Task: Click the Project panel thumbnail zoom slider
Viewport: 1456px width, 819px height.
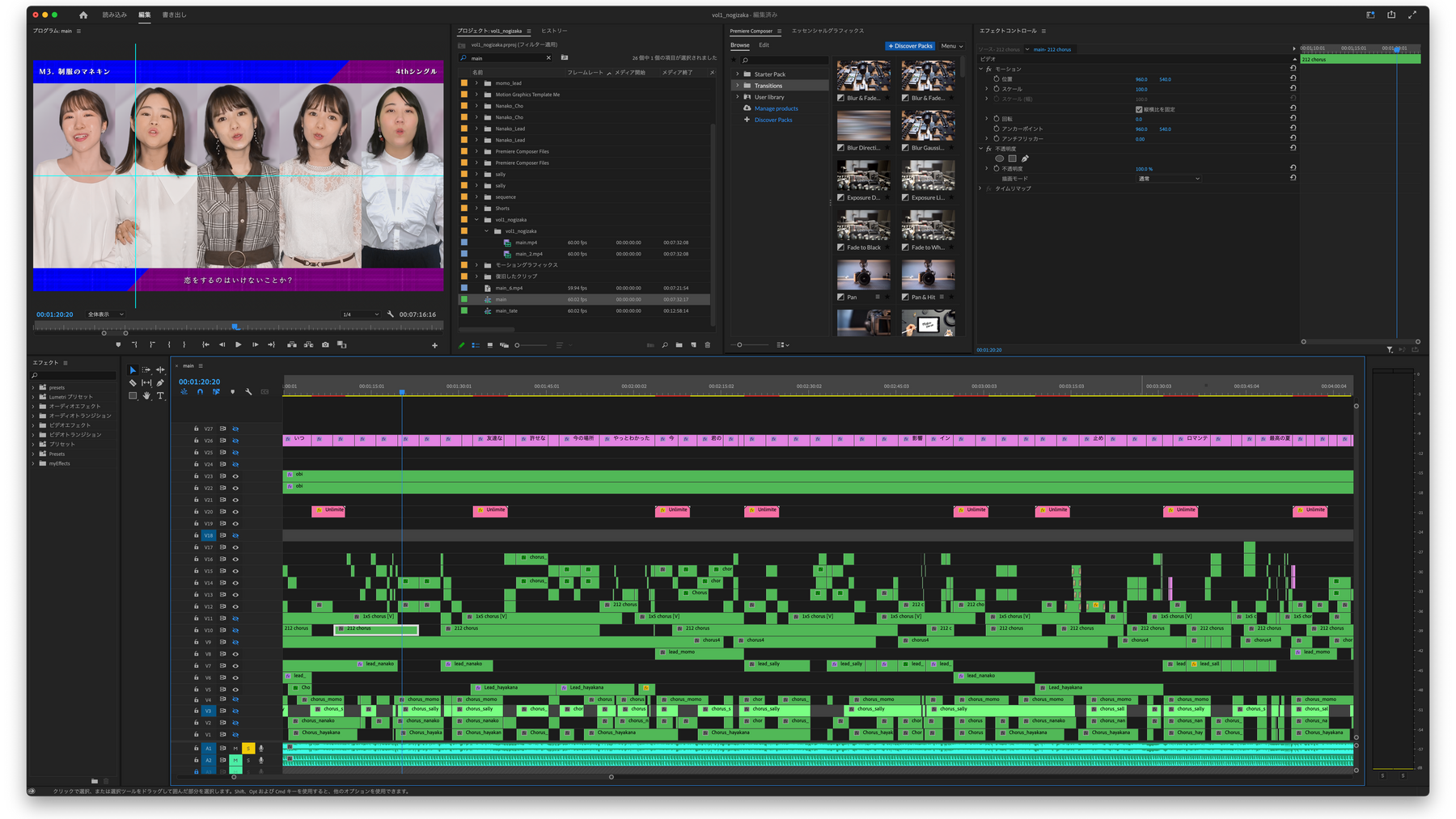Action: tap(518, 345)
